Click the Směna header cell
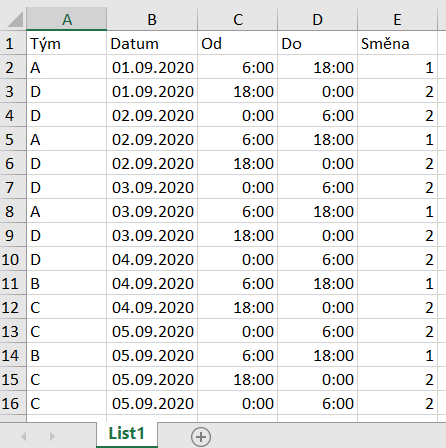The width and height of the screenshot is (446, 448). pos(397,43)
